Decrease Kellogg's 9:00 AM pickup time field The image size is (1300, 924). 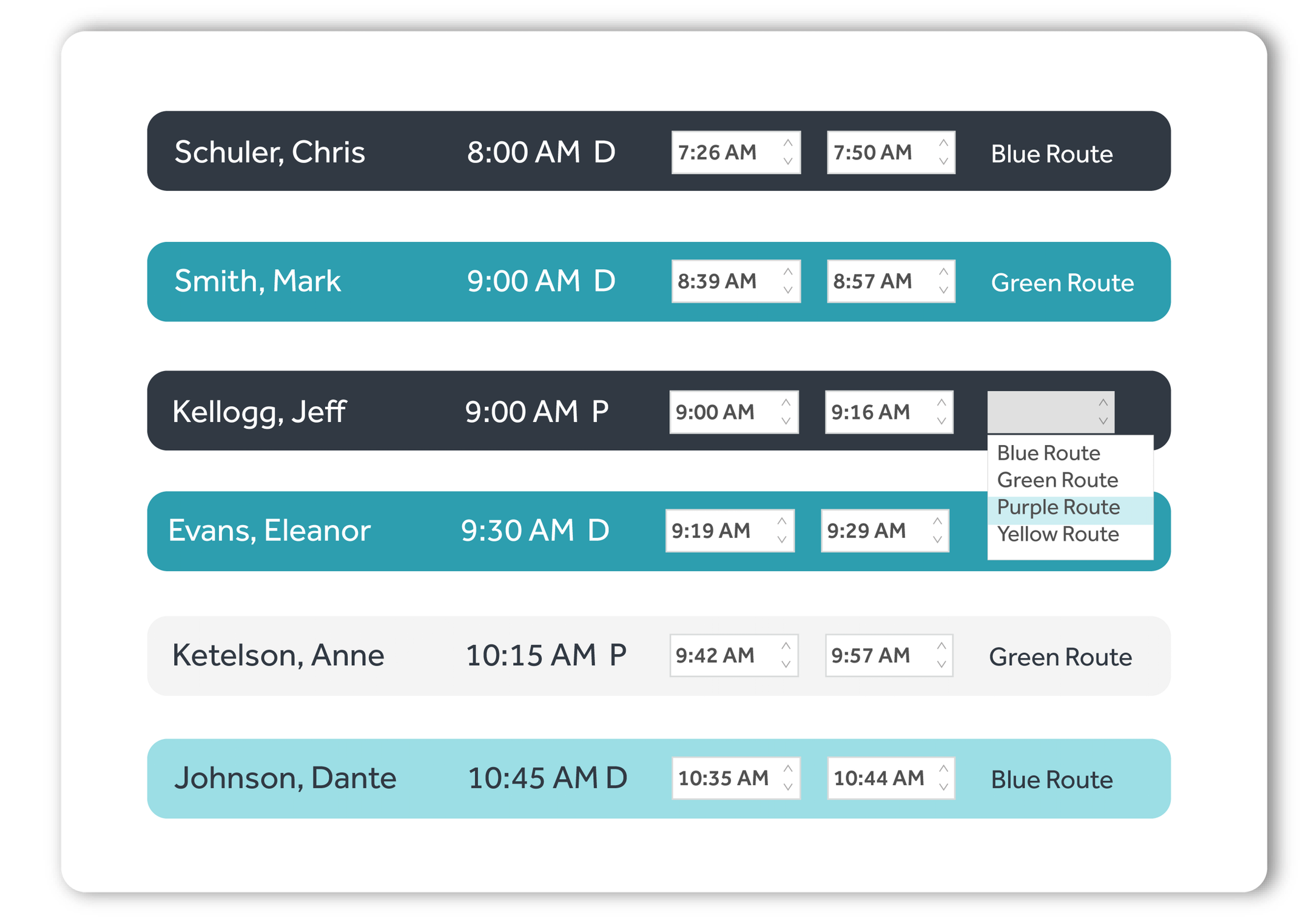click(x=786, y=421)
